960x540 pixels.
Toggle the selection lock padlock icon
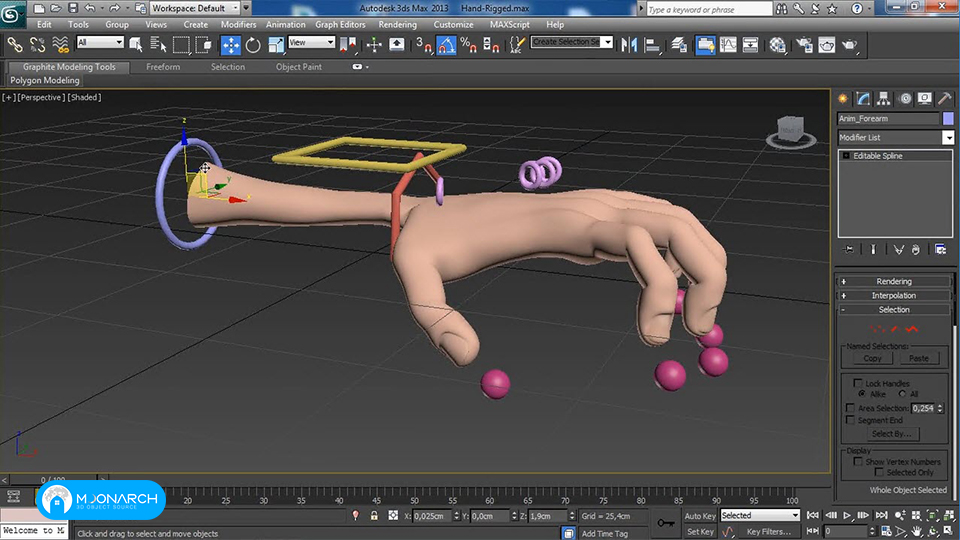pos(374,516)
